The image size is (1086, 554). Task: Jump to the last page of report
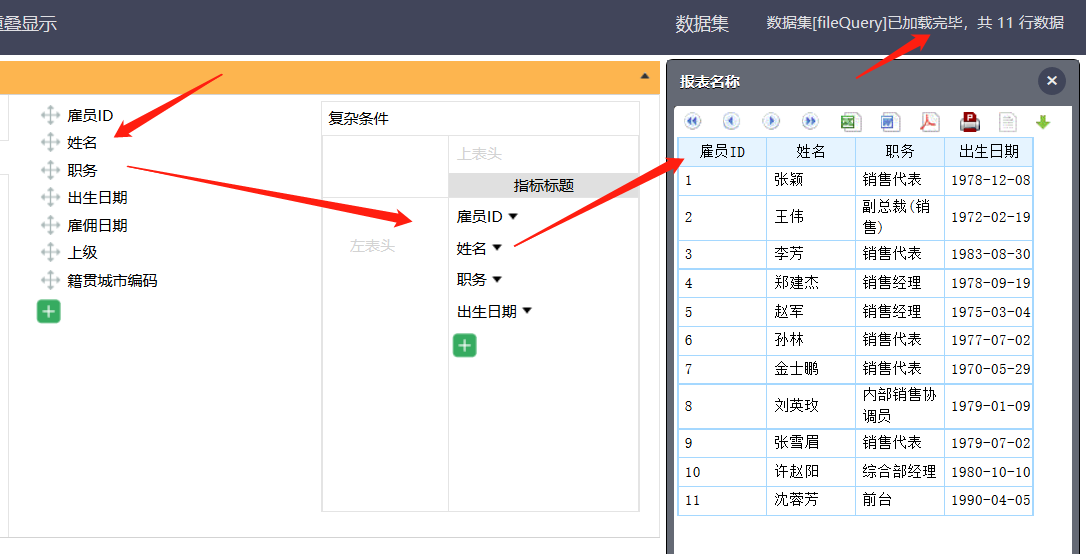[810, 122]
